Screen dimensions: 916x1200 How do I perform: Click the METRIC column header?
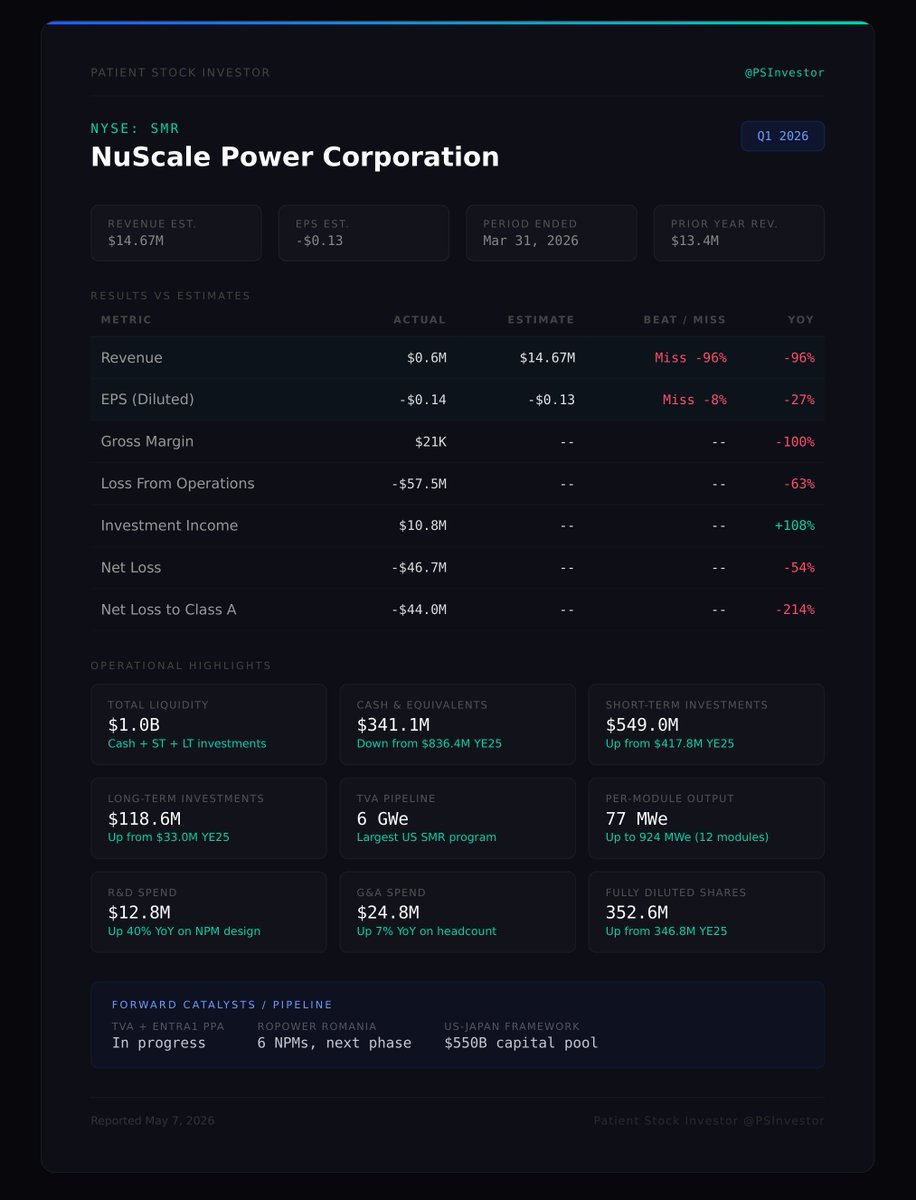(126, 320)
